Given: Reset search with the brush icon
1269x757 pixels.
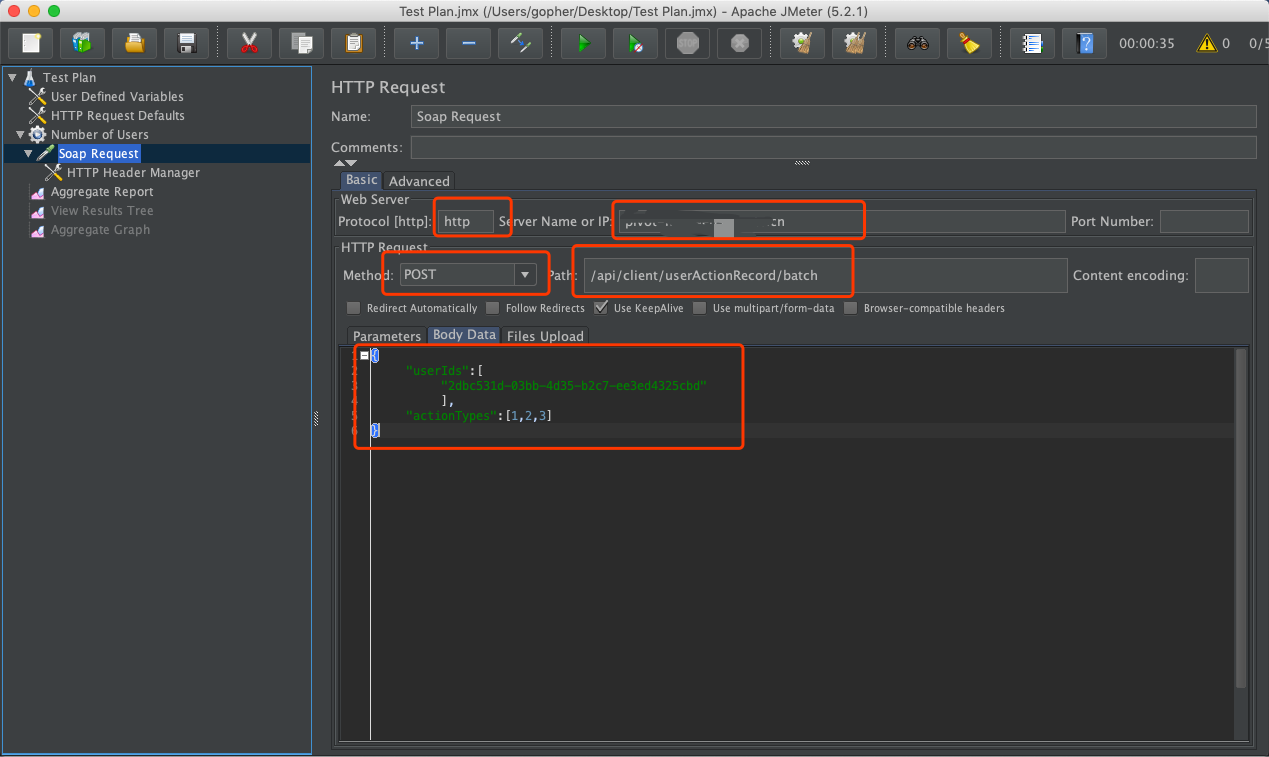Looking at the screenshot, I should point(969,43).
